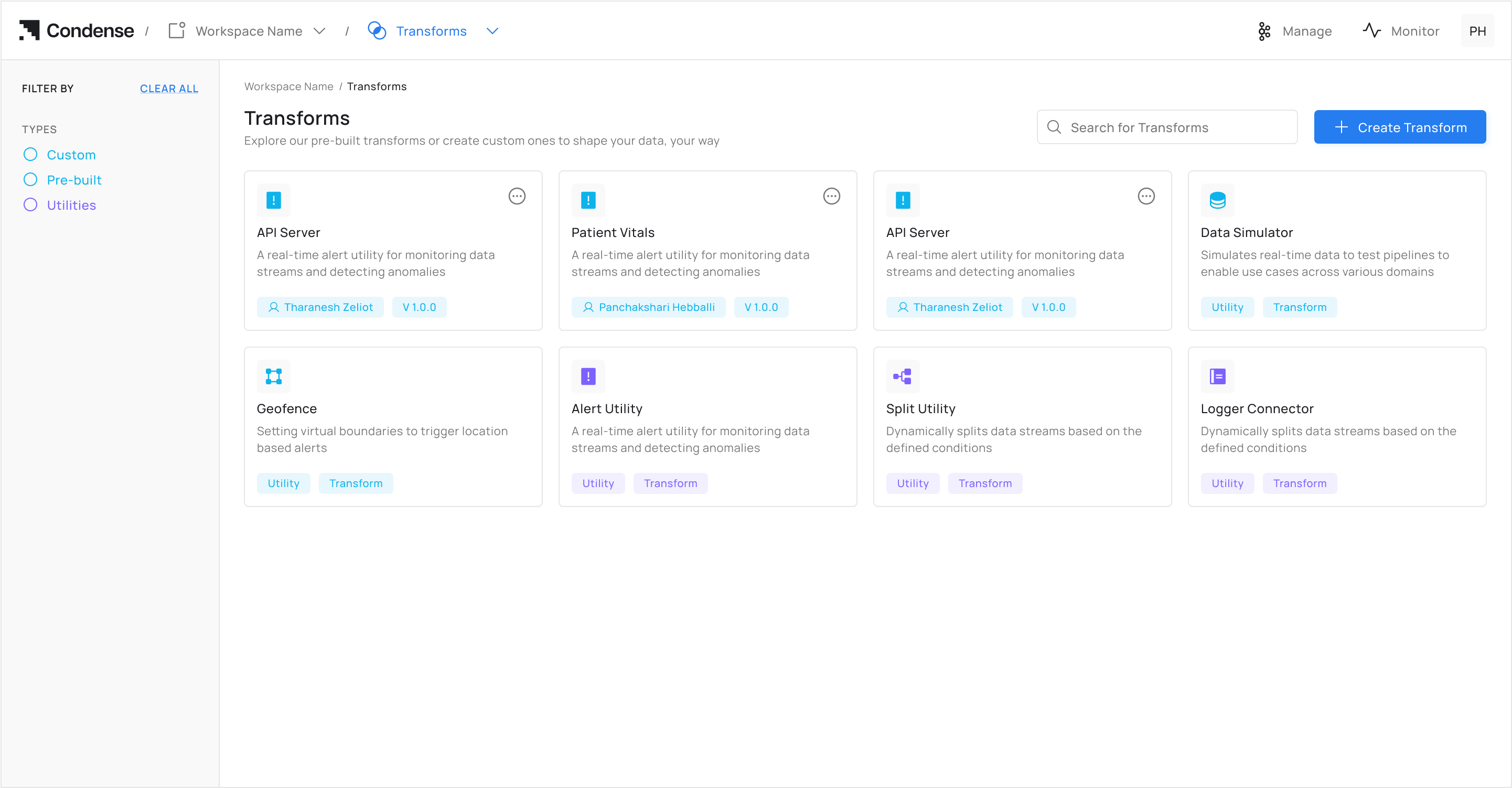Click the Condense logo icon
The width and height of the screenshot is (1512, 788).
pos(29,30)
